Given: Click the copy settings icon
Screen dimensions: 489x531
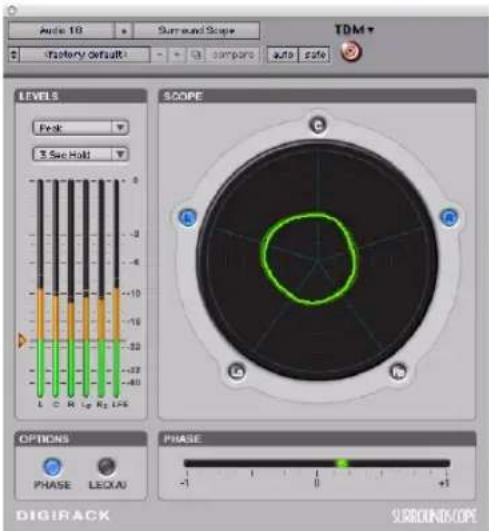Looking at the screenshot, I should pos(196,55).
